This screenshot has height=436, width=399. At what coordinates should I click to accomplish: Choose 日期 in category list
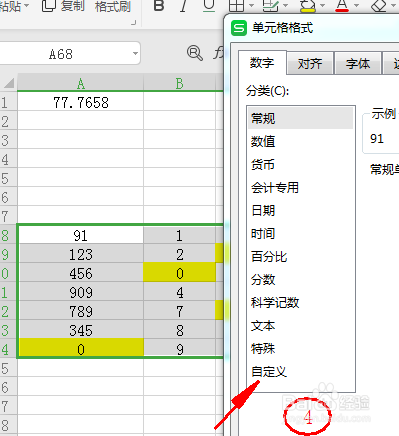300,210
